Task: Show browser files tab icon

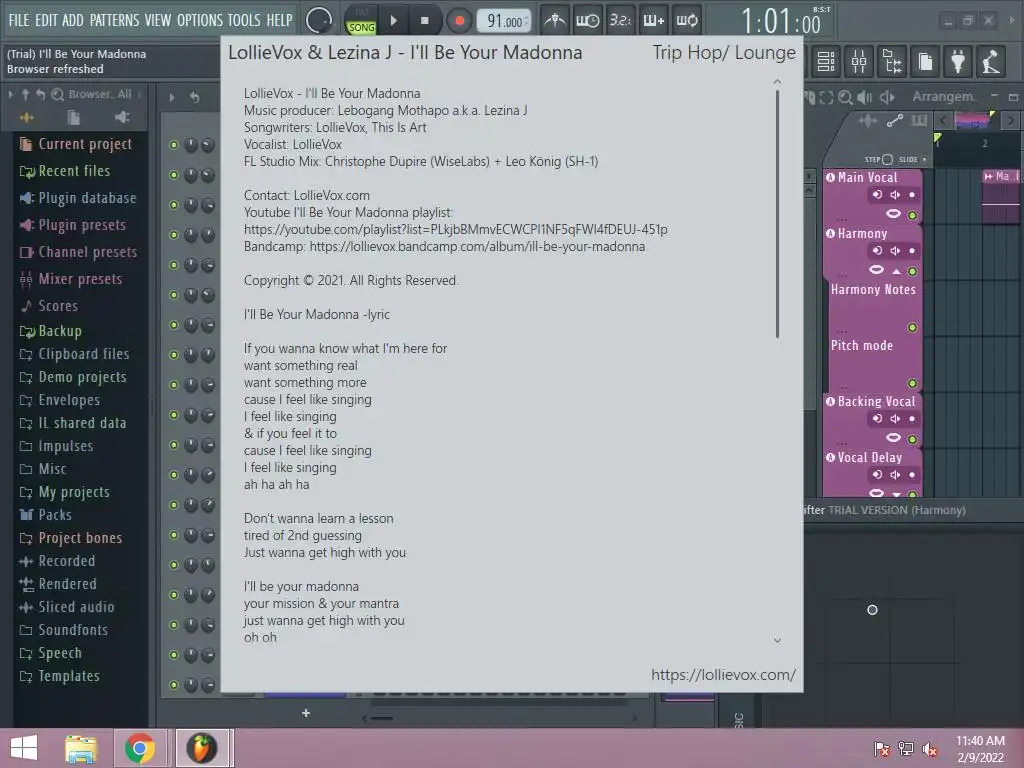Action: [73, 118]
